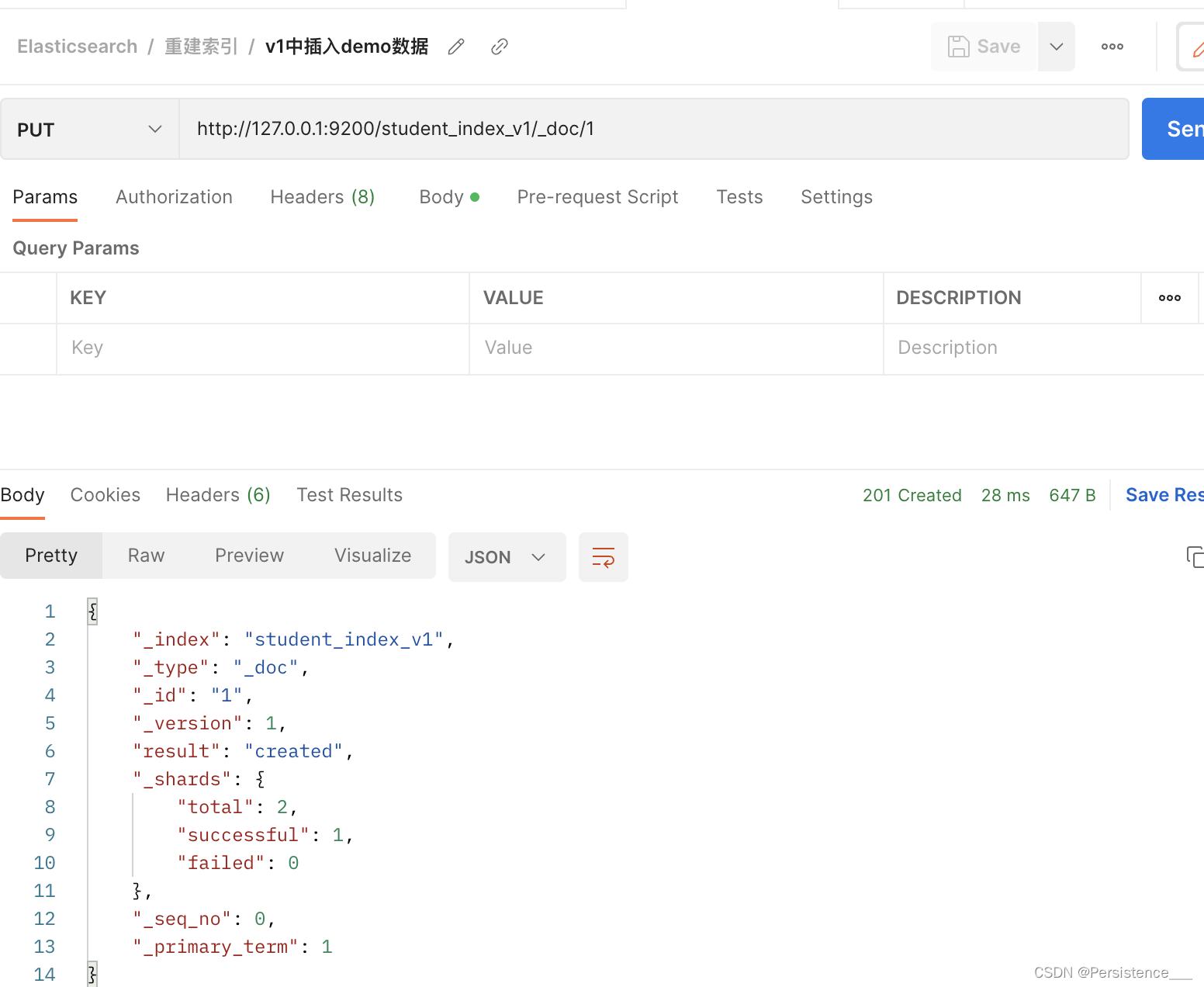Image resolution: width=1204 pixels, height=987 pixels.
Task: Open the JSON format dropdown
Action: click(507, 557)
